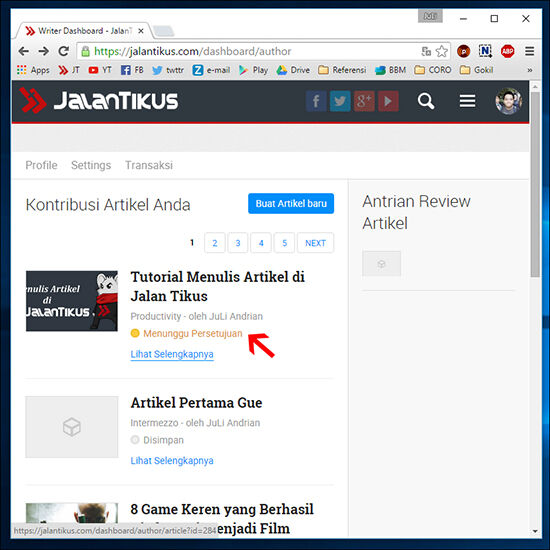
Task: Reload the page with refresh icon
Action: click(x=63, y=52)
